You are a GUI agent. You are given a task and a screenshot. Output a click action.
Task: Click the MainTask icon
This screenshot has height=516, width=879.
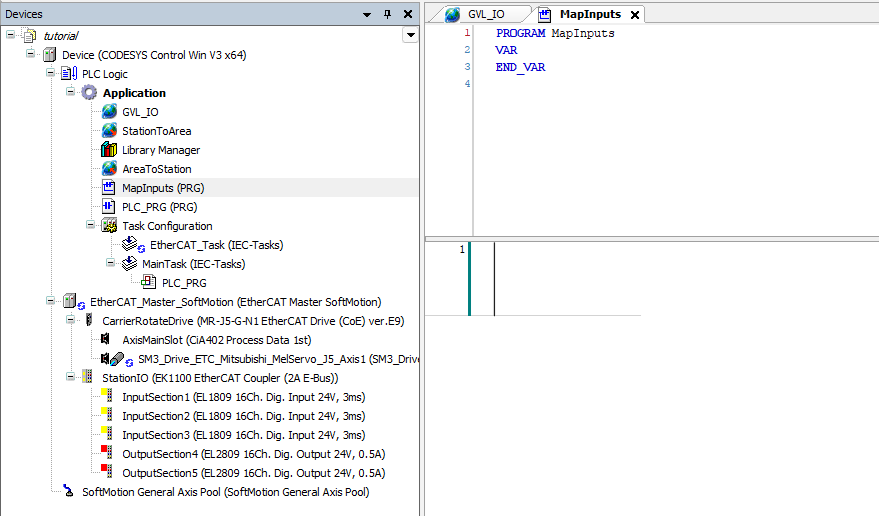pos(129,263)
